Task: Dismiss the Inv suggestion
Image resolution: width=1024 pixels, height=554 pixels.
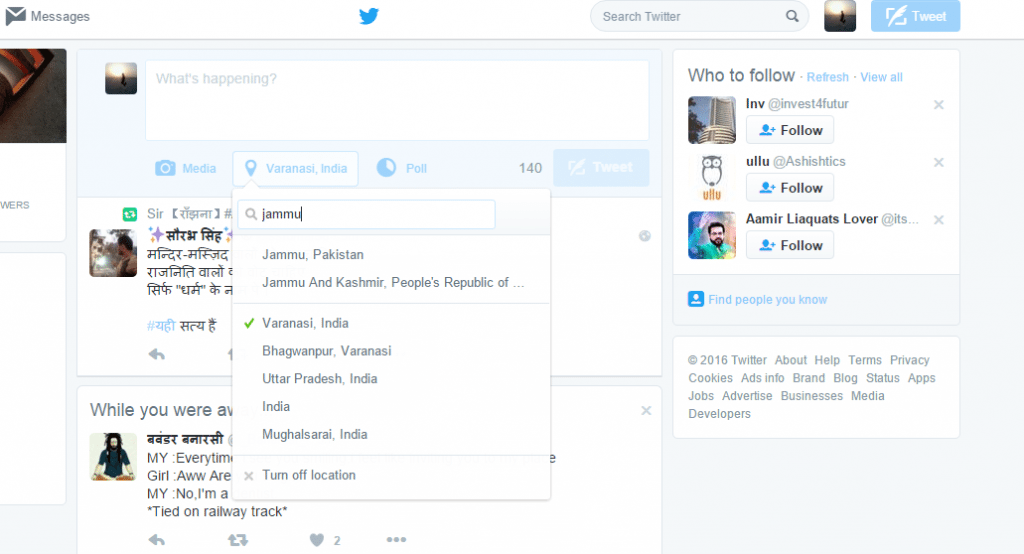Action: (x=938, y=105)
